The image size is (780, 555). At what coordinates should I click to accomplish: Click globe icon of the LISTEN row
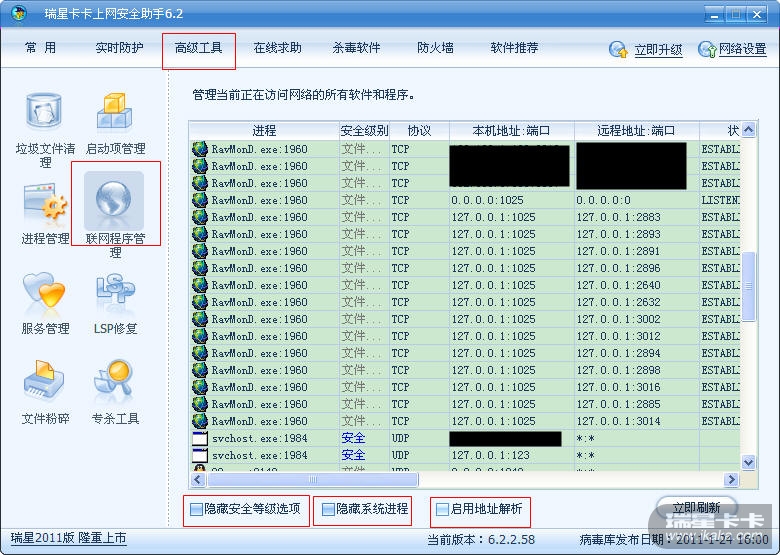pos(200,200)
